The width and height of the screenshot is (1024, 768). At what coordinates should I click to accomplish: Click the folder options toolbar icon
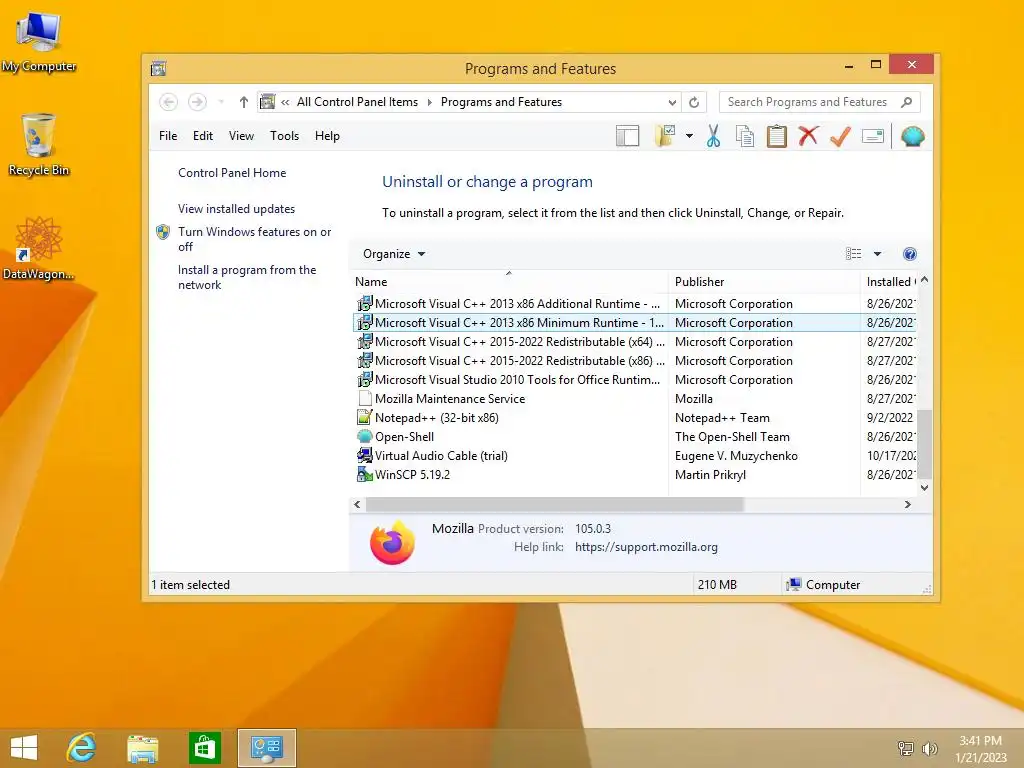(665, 136)
